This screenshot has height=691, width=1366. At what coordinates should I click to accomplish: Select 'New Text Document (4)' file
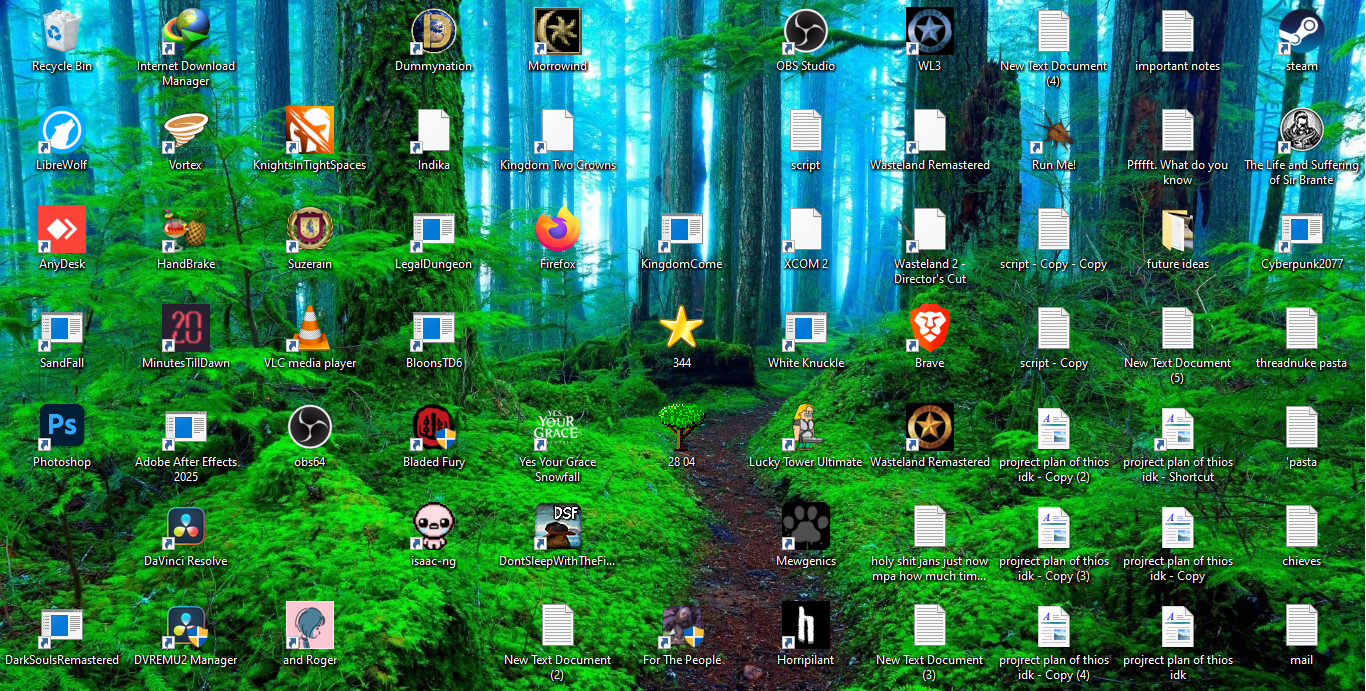pos(1054,31)
